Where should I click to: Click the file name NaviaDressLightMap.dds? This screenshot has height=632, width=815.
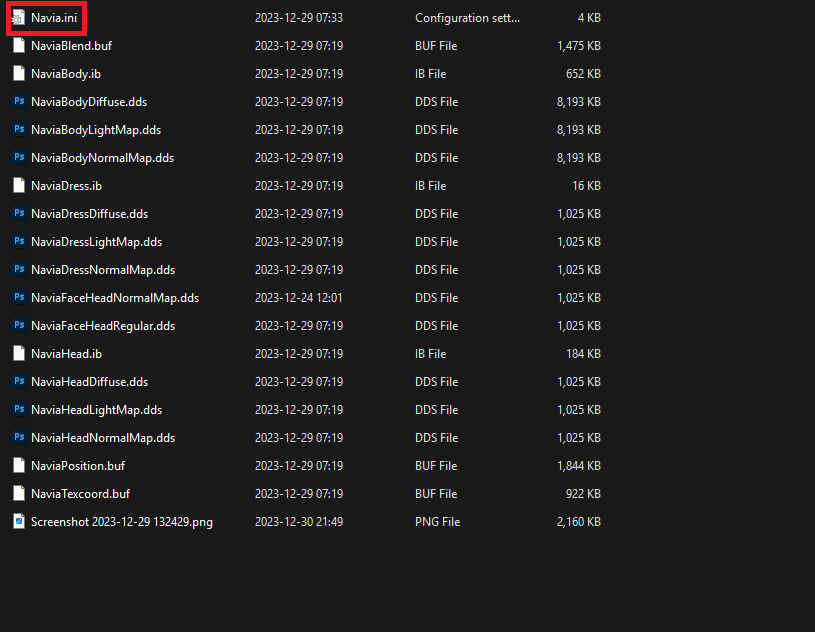(x=97, y=242)
